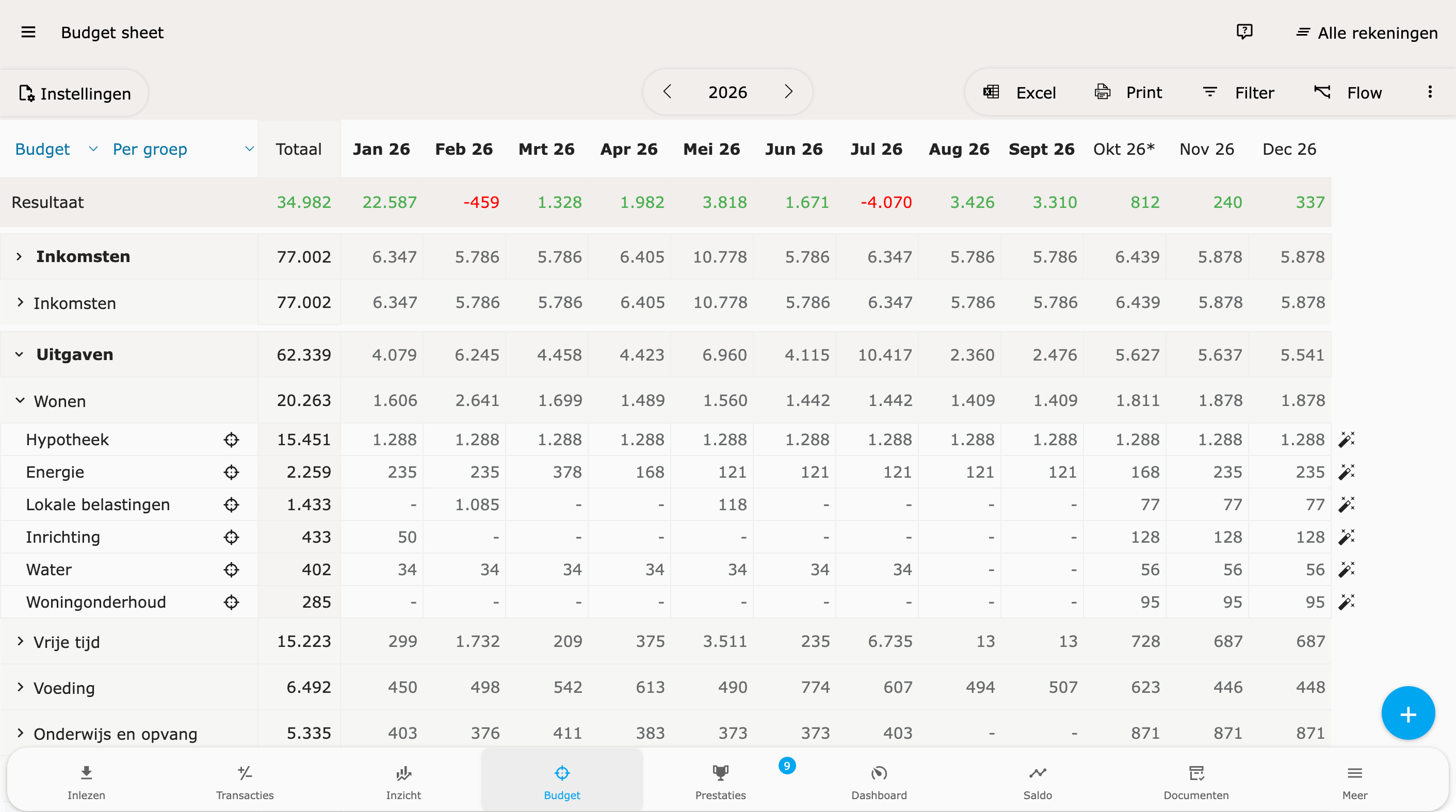
Task: Open the help feedback icon
Action: click(1244, 31)
